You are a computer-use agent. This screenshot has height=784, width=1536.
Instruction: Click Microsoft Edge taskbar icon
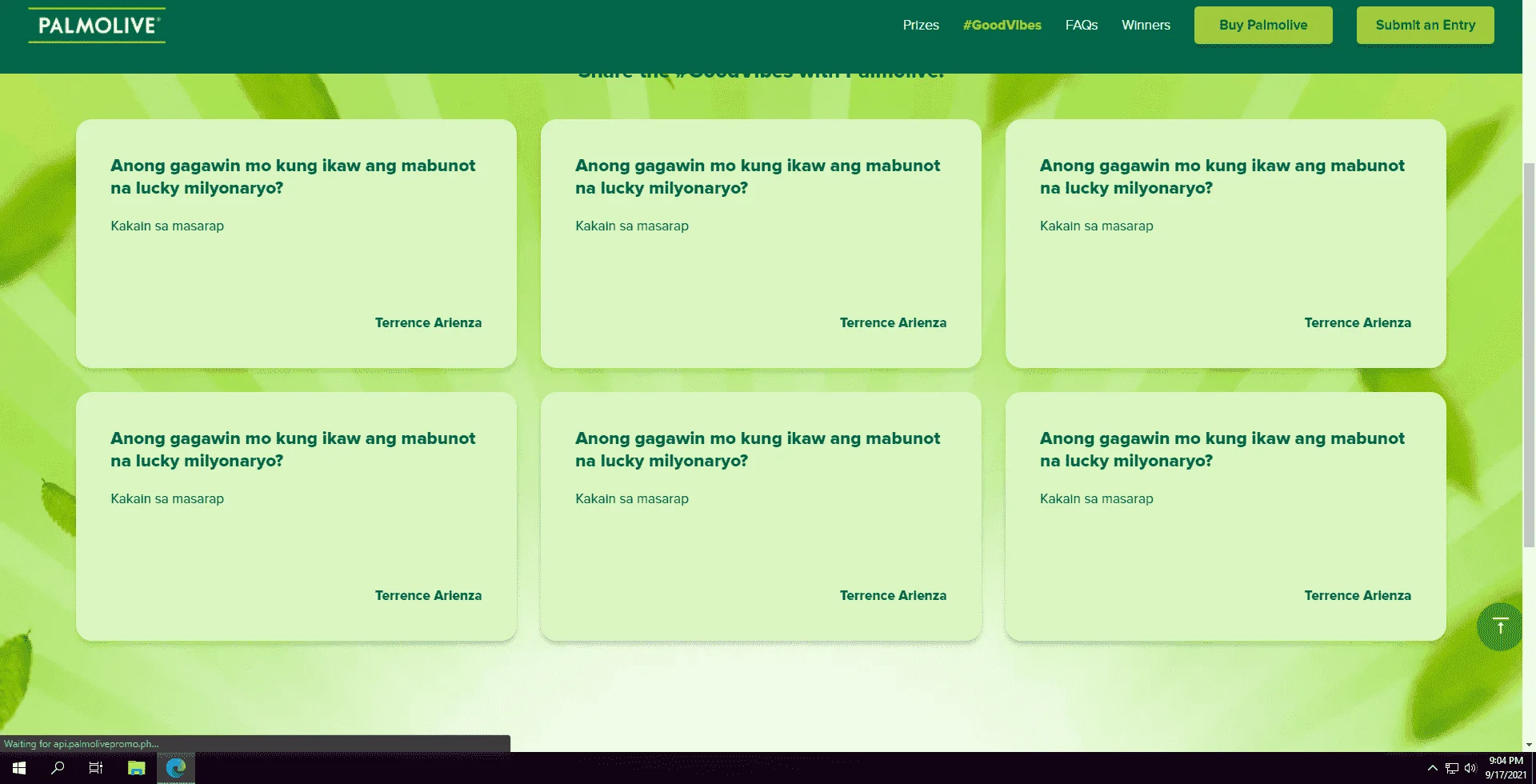pos(176,768)
